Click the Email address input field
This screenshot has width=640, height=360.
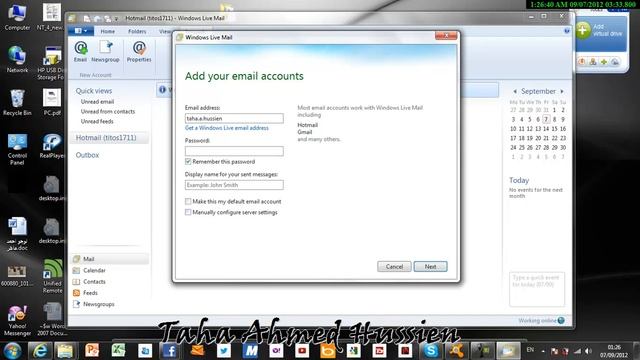(x=234, y=118)
